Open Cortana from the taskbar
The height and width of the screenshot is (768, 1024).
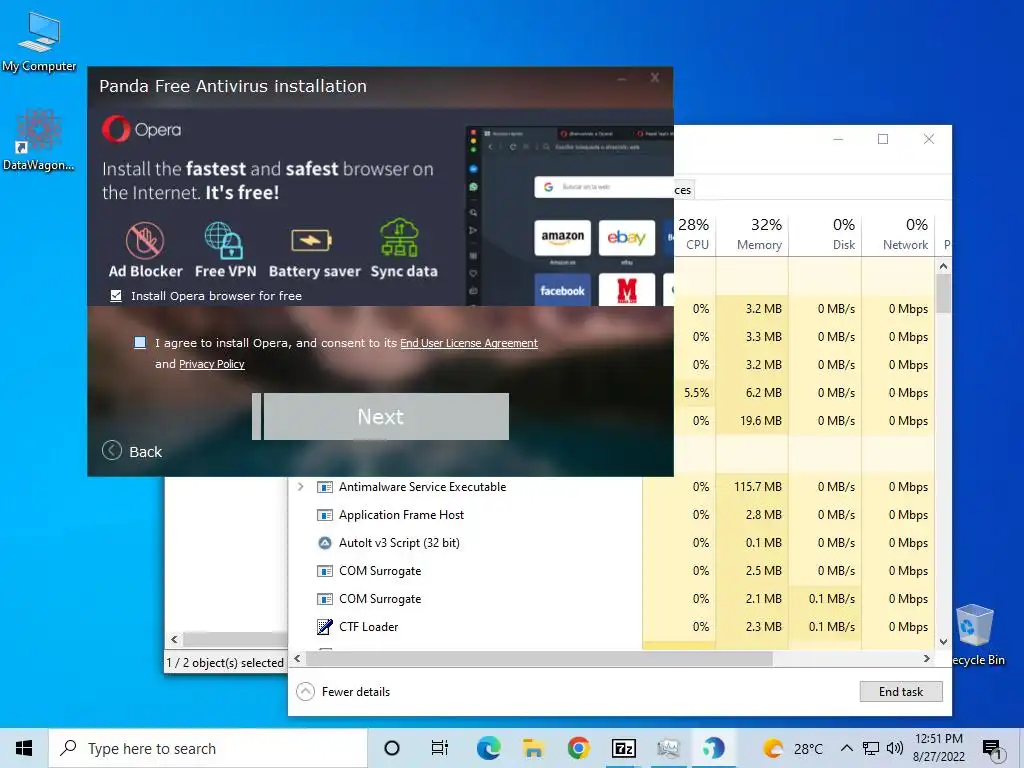point(392,748)
